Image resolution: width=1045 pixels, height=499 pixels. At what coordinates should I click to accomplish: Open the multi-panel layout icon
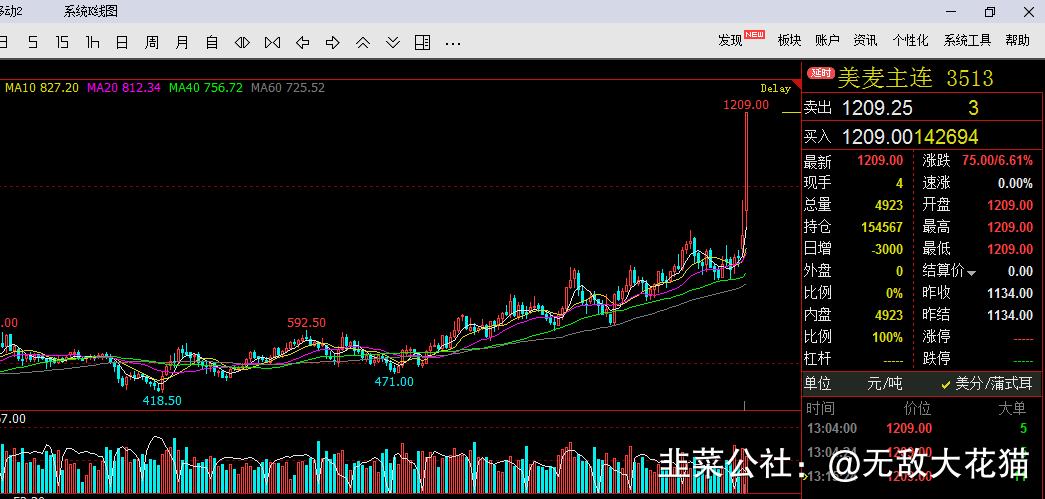tap(423, 42)
